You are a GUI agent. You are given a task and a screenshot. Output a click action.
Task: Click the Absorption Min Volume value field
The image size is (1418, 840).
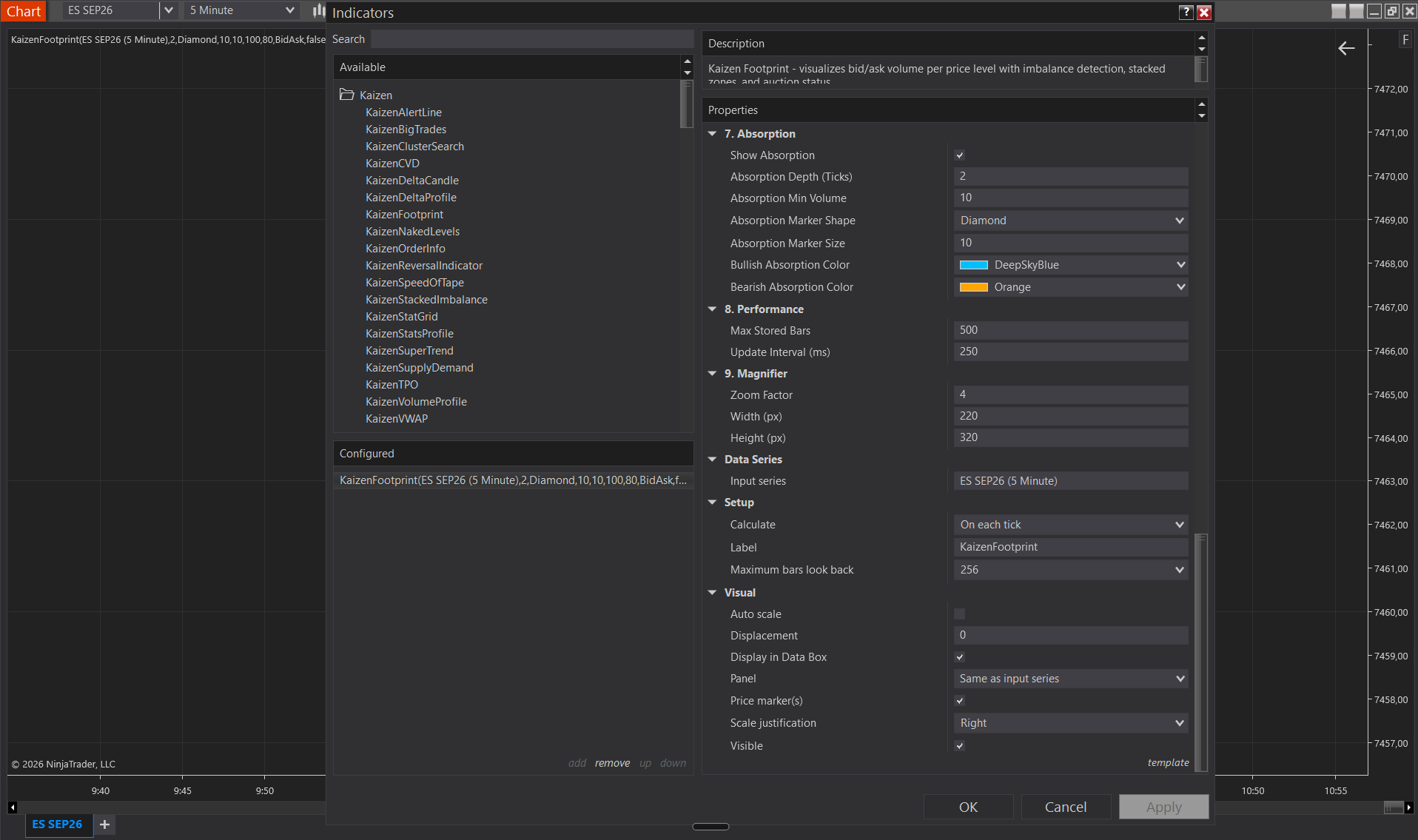1071,198
